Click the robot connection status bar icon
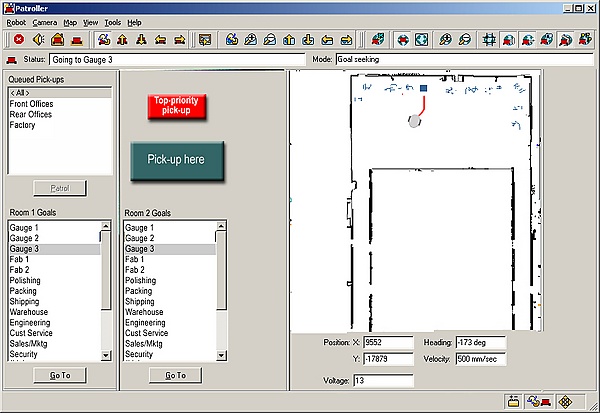The image size is (600, 413). coord(539,401)
